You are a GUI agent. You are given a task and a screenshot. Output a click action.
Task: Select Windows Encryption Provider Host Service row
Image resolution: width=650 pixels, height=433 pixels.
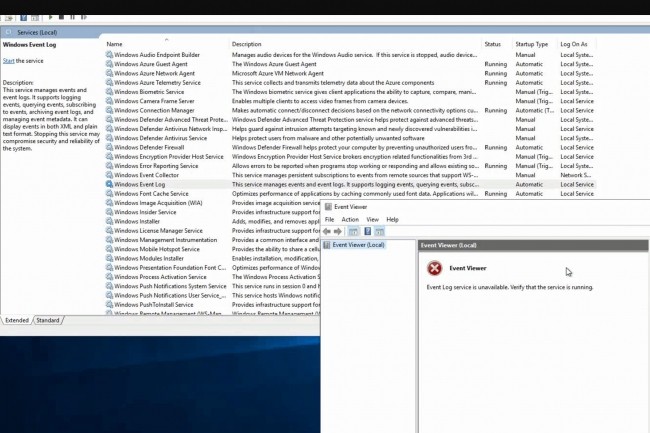(350, 157)
